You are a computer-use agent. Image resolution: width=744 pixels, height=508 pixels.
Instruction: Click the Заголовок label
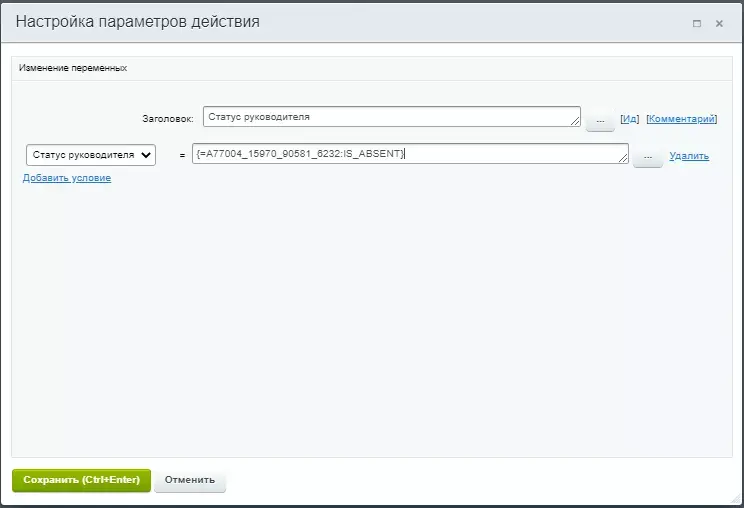point(168,119)
